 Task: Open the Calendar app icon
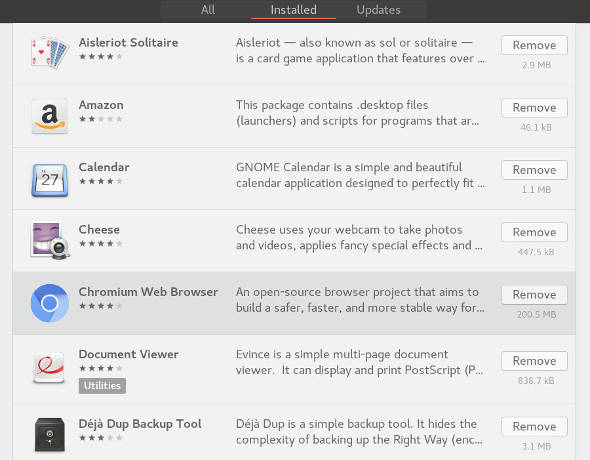coord(50,179)
